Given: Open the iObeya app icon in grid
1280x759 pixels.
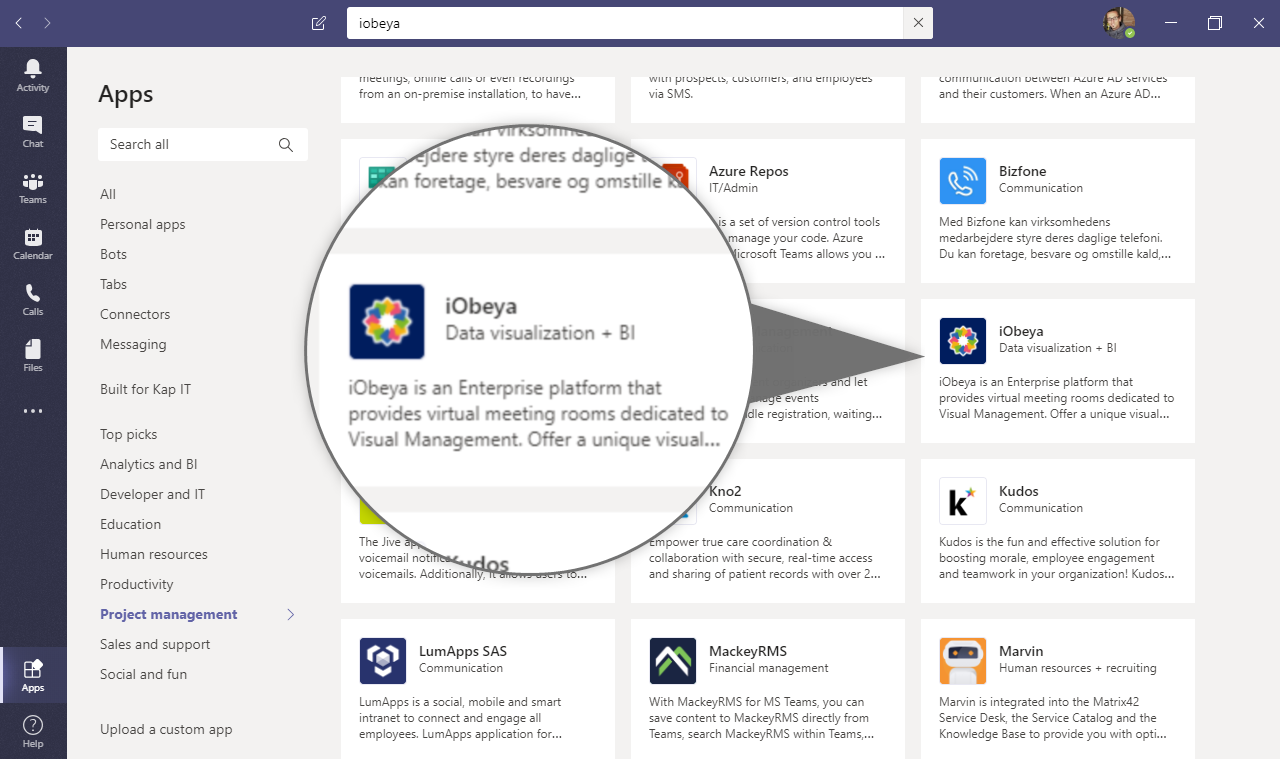Looking at the screenshot, I should tap(963, 341).
